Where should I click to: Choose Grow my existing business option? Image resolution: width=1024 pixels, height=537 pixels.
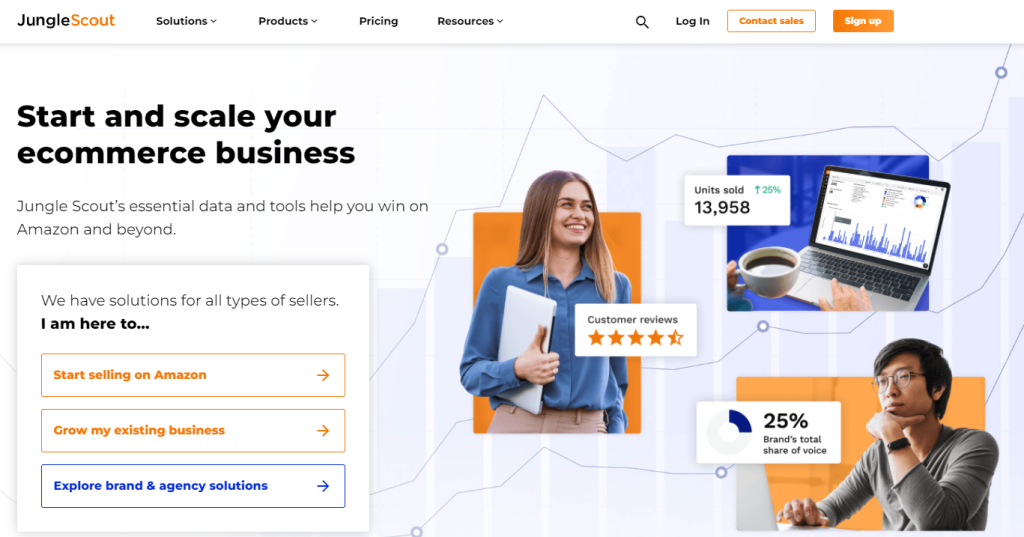(193, 431)
